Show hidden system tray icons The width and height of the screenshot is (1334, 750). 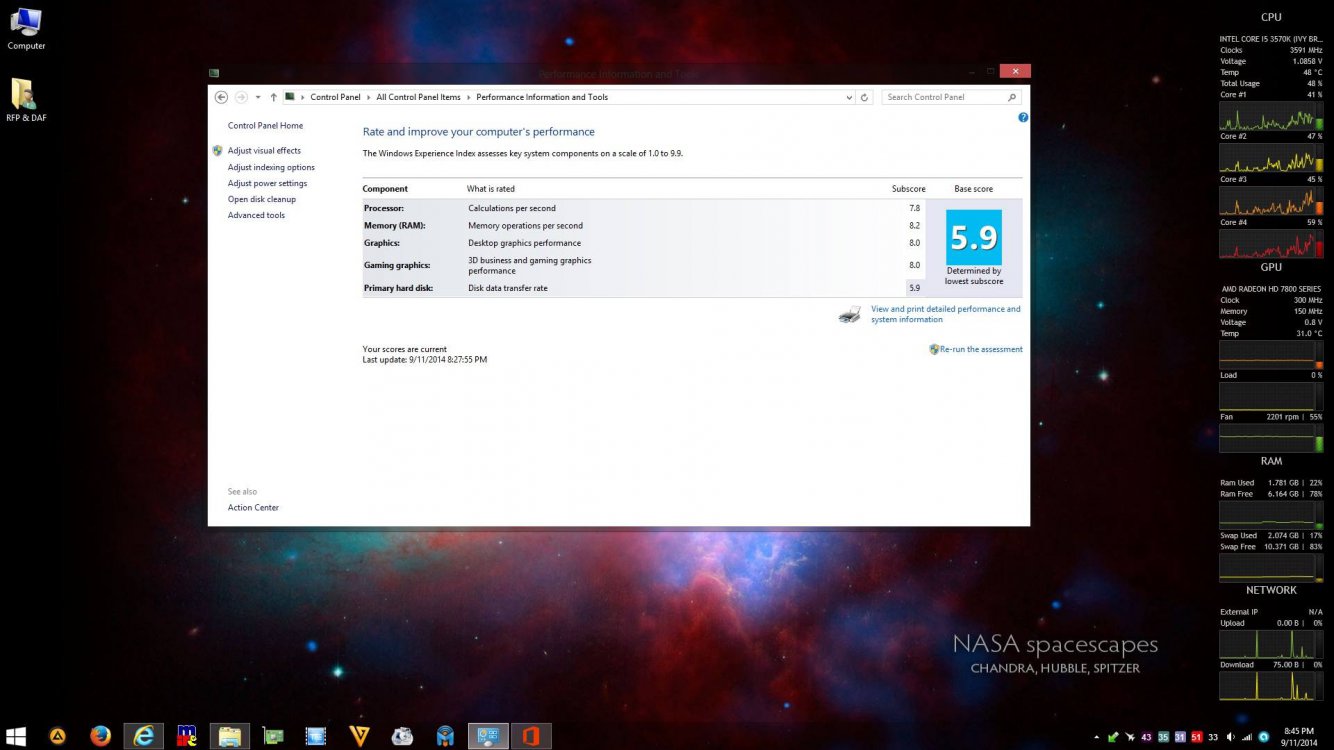[x=1097, y=737]
